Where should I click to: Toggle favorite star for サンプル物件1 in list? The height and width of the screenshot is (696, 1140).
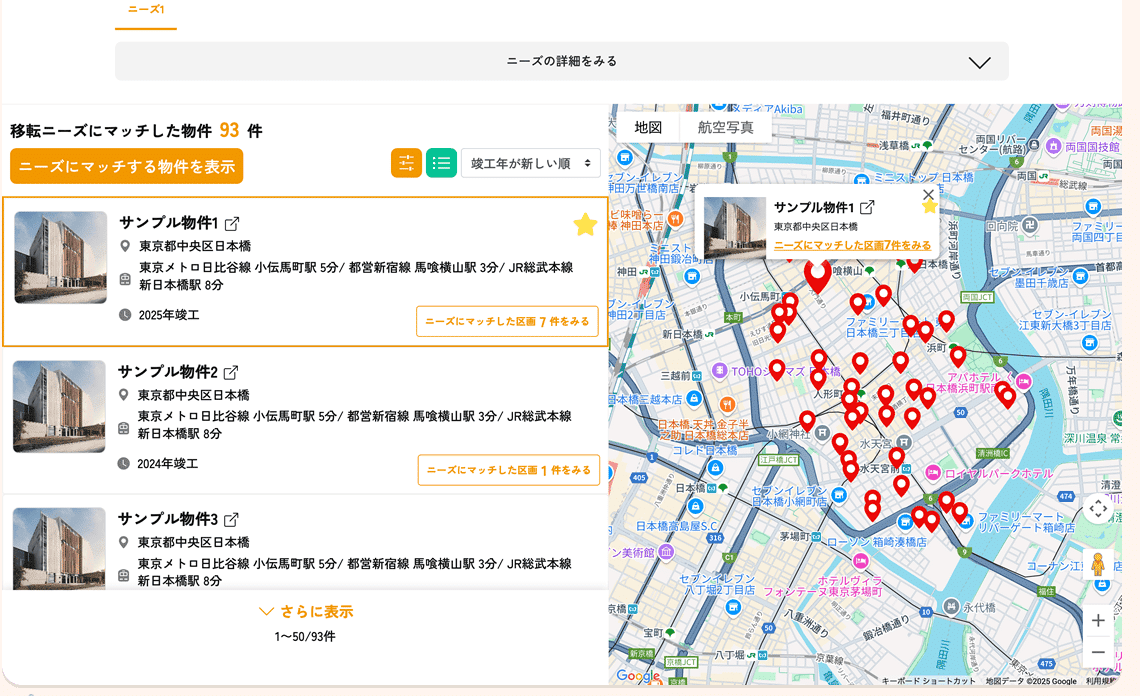[x=585, y=226]
